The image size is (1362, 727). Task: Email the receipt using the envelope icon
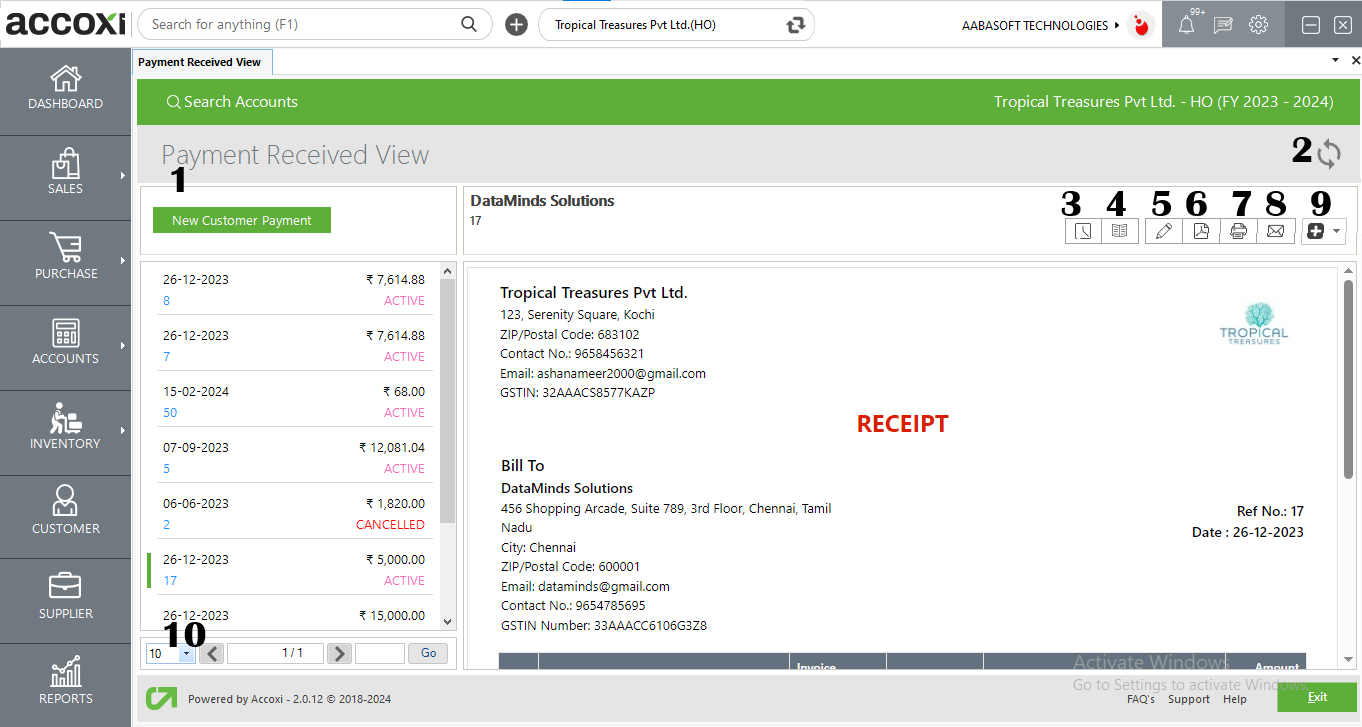coord(1276,231)
